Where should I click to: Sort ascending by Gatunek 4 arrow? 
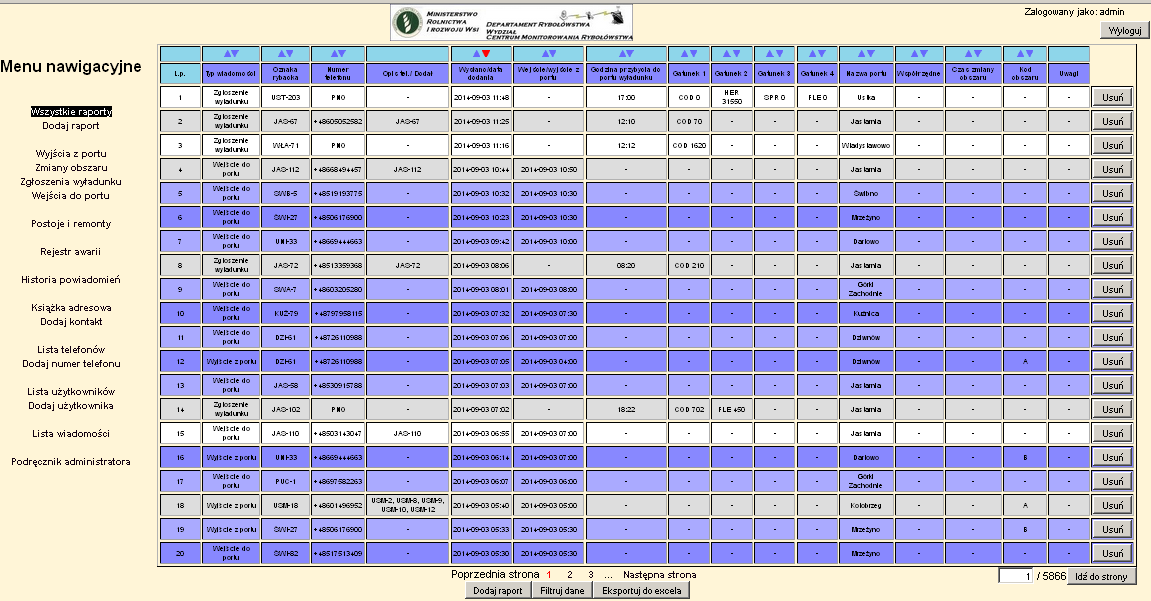[813, 54]
